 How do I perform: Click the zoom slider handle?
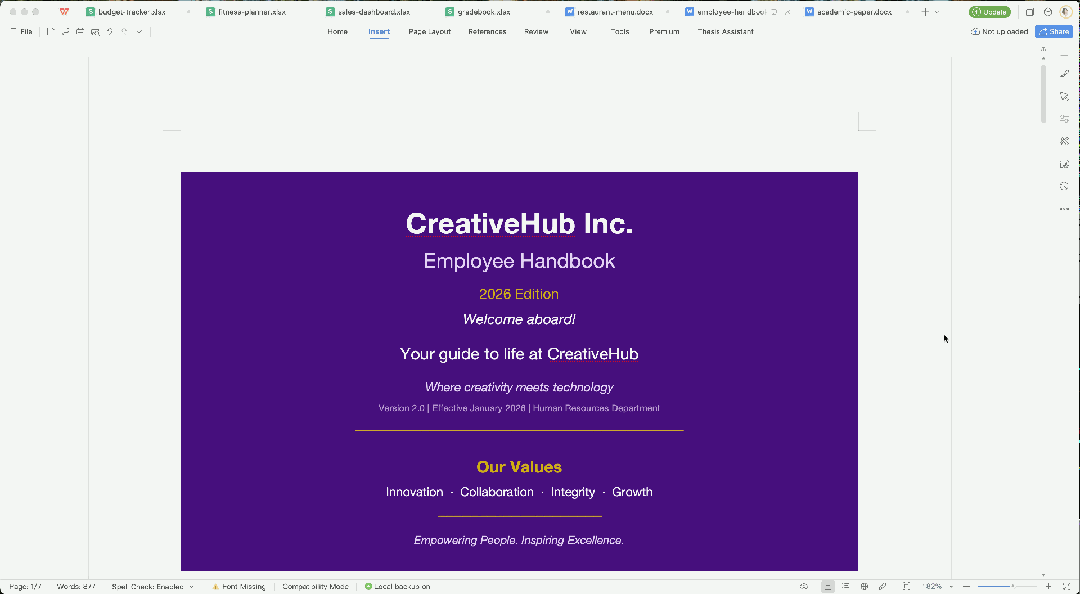click(x=1012, y=586)
